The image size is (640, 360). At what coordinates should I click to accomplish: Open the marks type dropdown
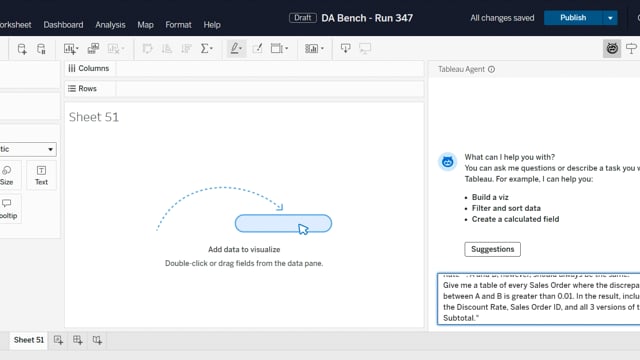pos(28,149)
